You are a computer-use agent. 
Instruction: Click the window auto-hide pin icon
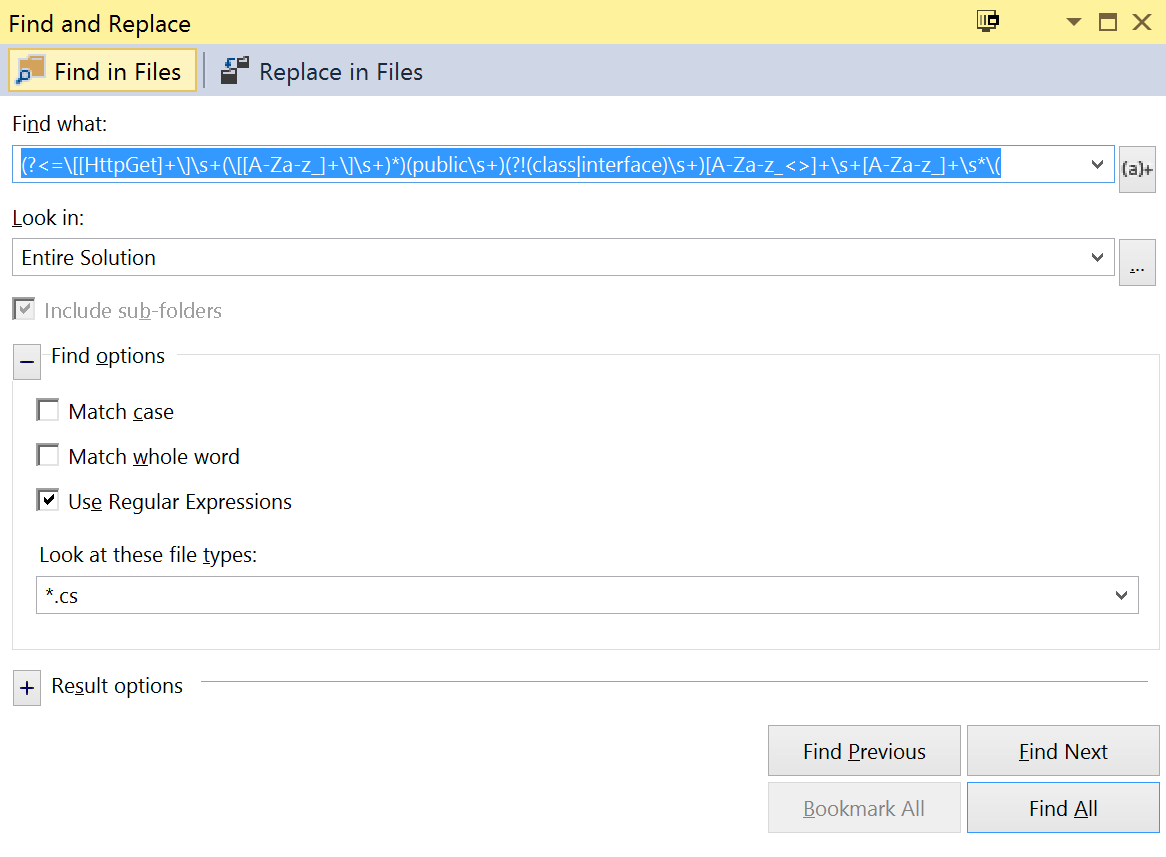point(988,22)
